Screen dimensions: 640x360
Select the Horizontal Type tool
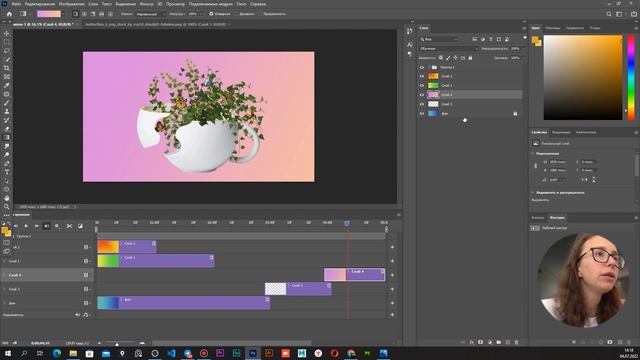7,172
